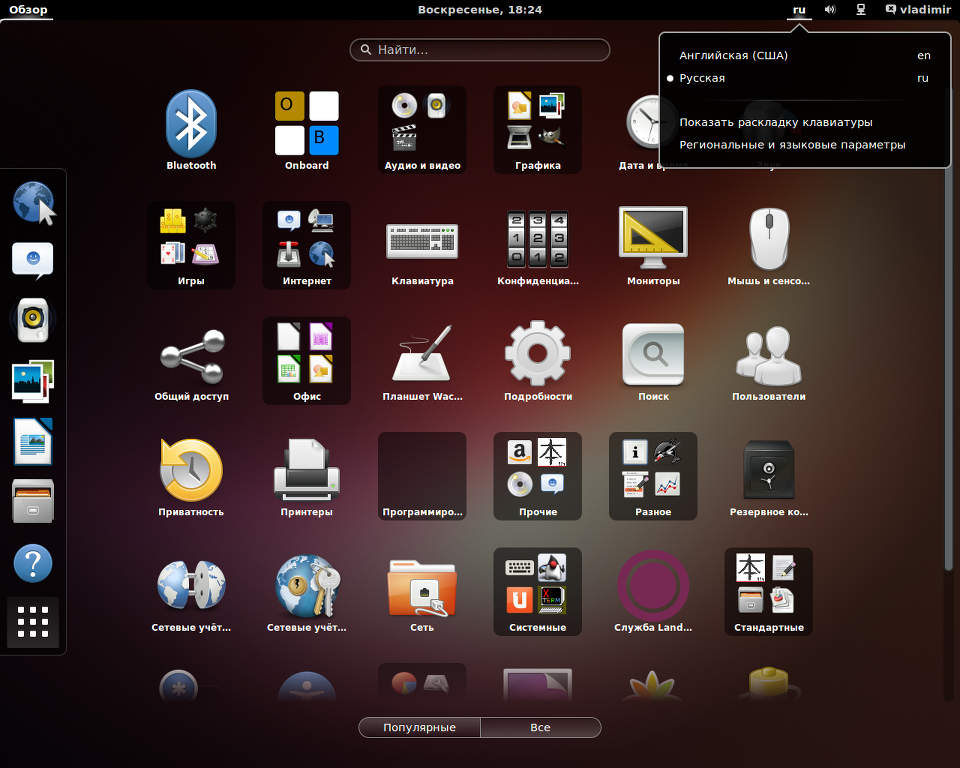
Task: Click the Найти search field
Action: click(x=480, y=49)
